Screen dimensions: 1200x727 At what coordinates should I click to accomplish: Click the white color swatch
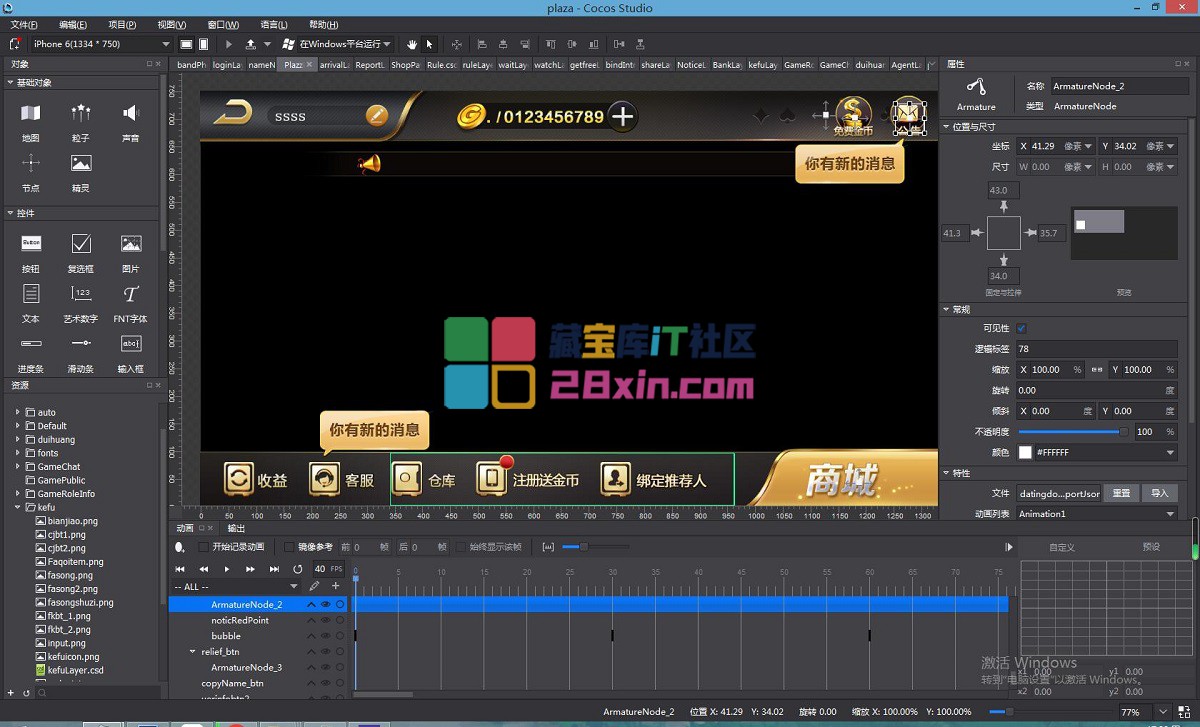click(1025, 453)
